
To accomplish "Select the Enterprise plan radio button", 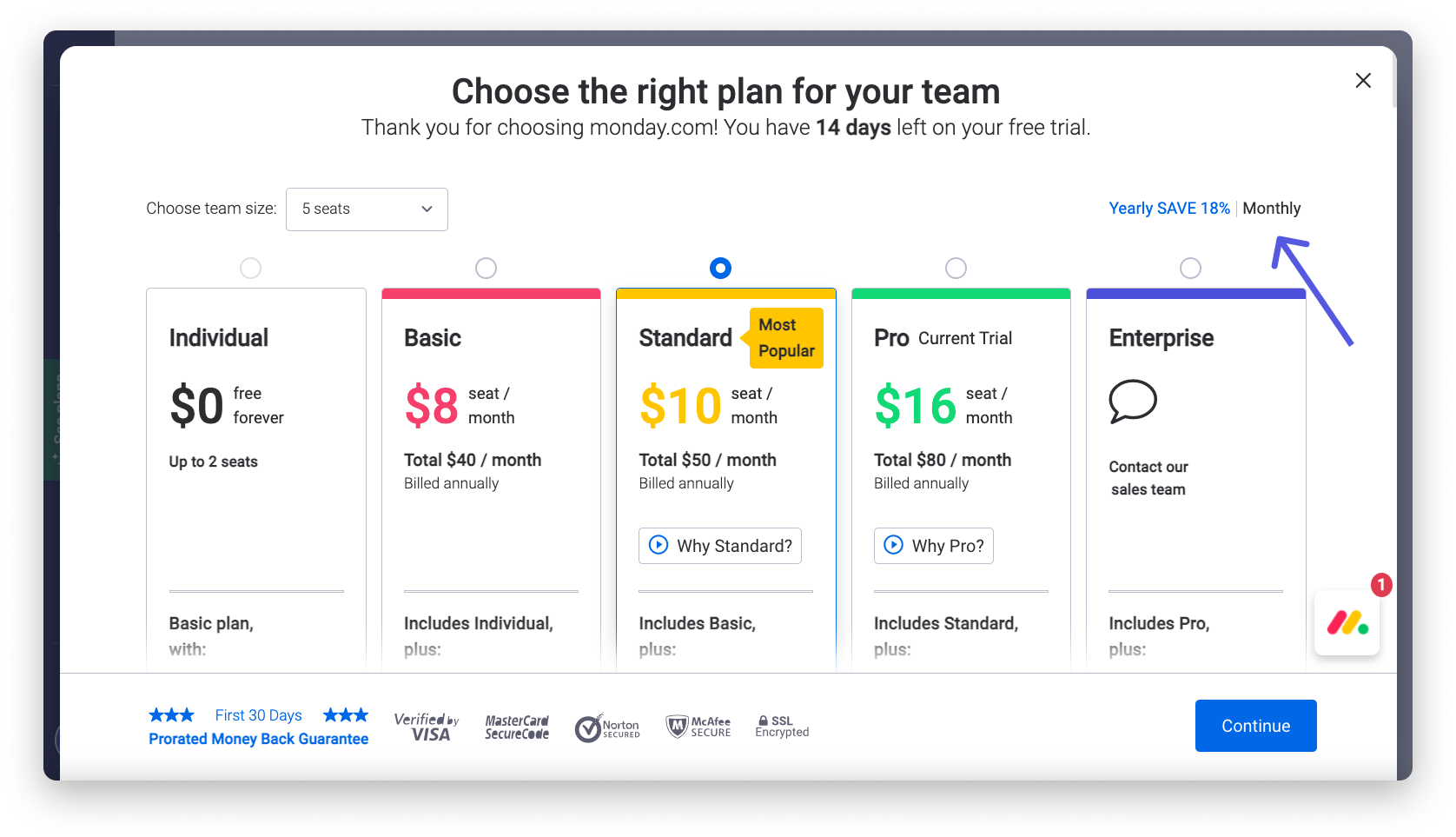I will coord(1190,268).
